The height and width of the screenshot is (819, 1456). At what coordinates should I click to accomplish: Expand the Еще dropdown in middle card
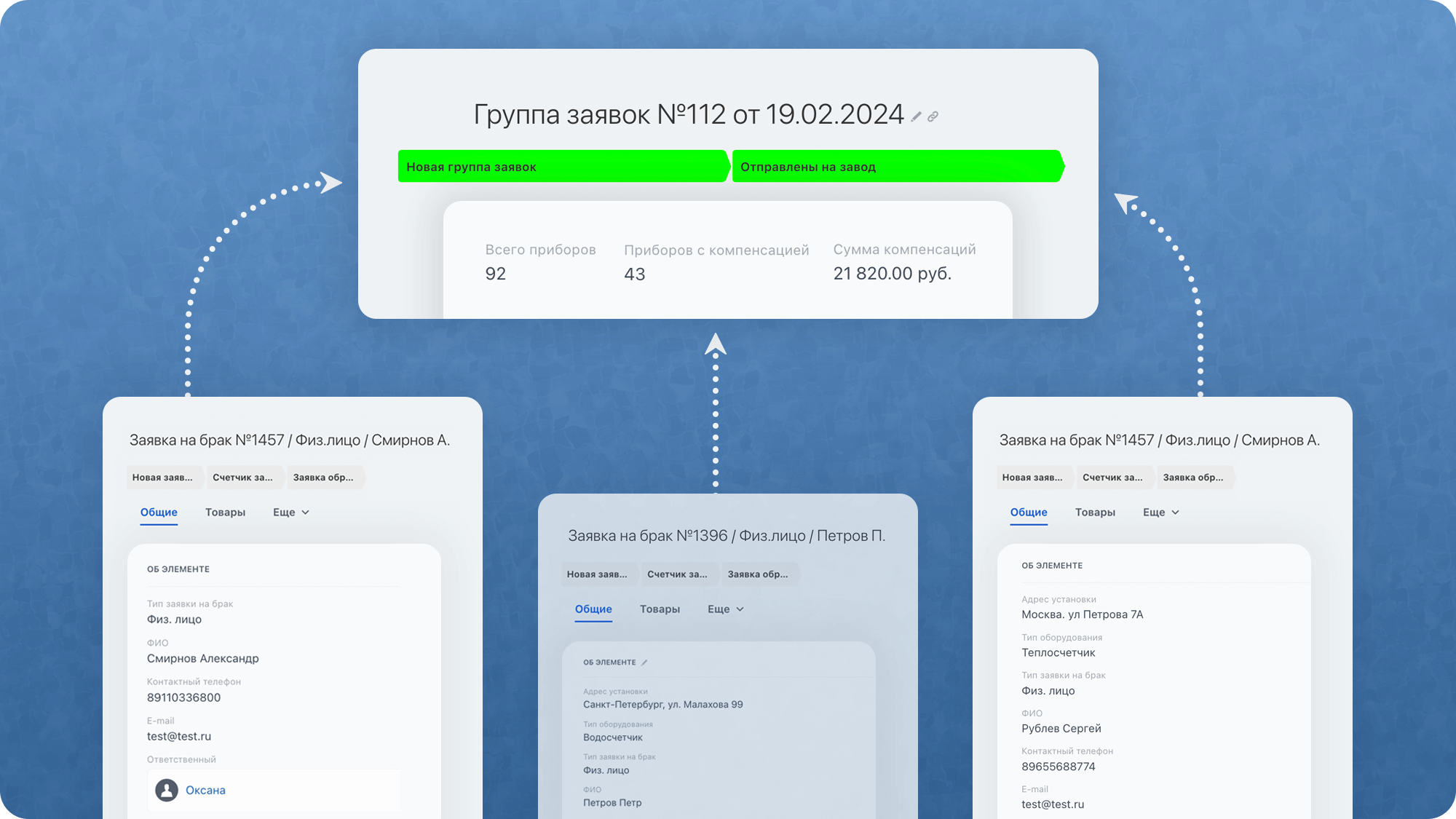point(726,609)
